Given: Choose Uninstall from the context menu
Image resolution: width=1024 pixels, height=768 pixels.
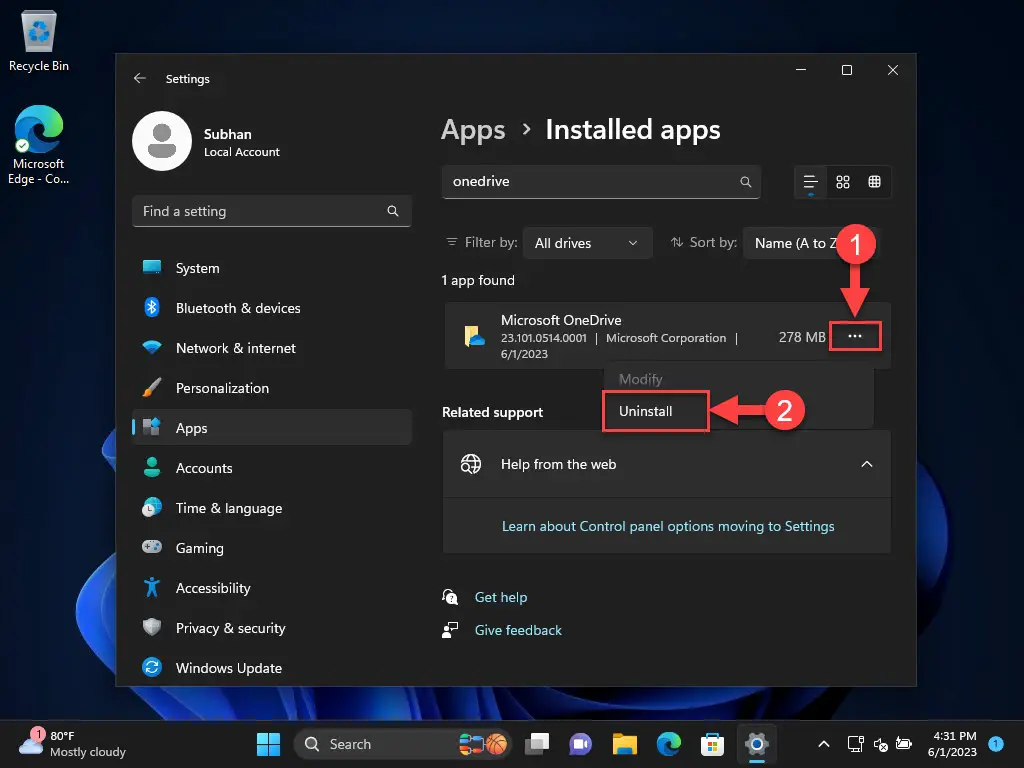Looking at the screenshot, I should point(656,411).
